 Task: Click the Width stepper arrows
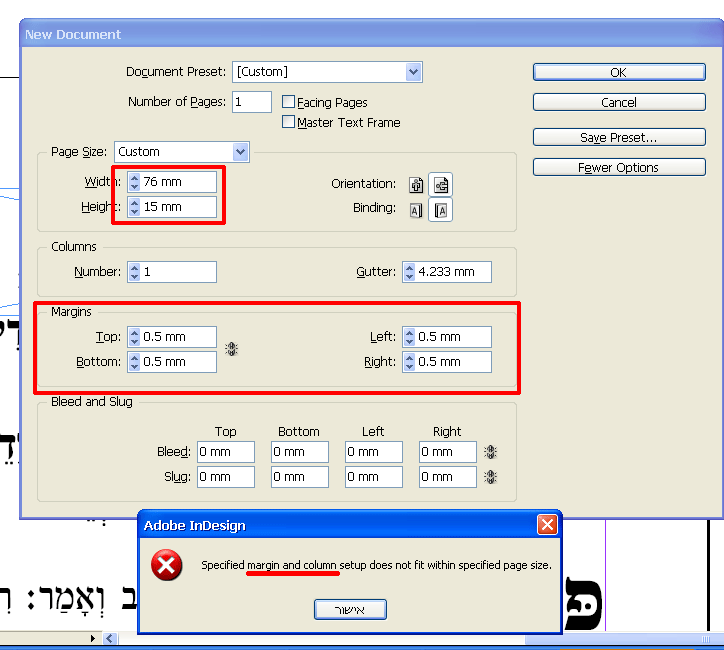point(134,182)
